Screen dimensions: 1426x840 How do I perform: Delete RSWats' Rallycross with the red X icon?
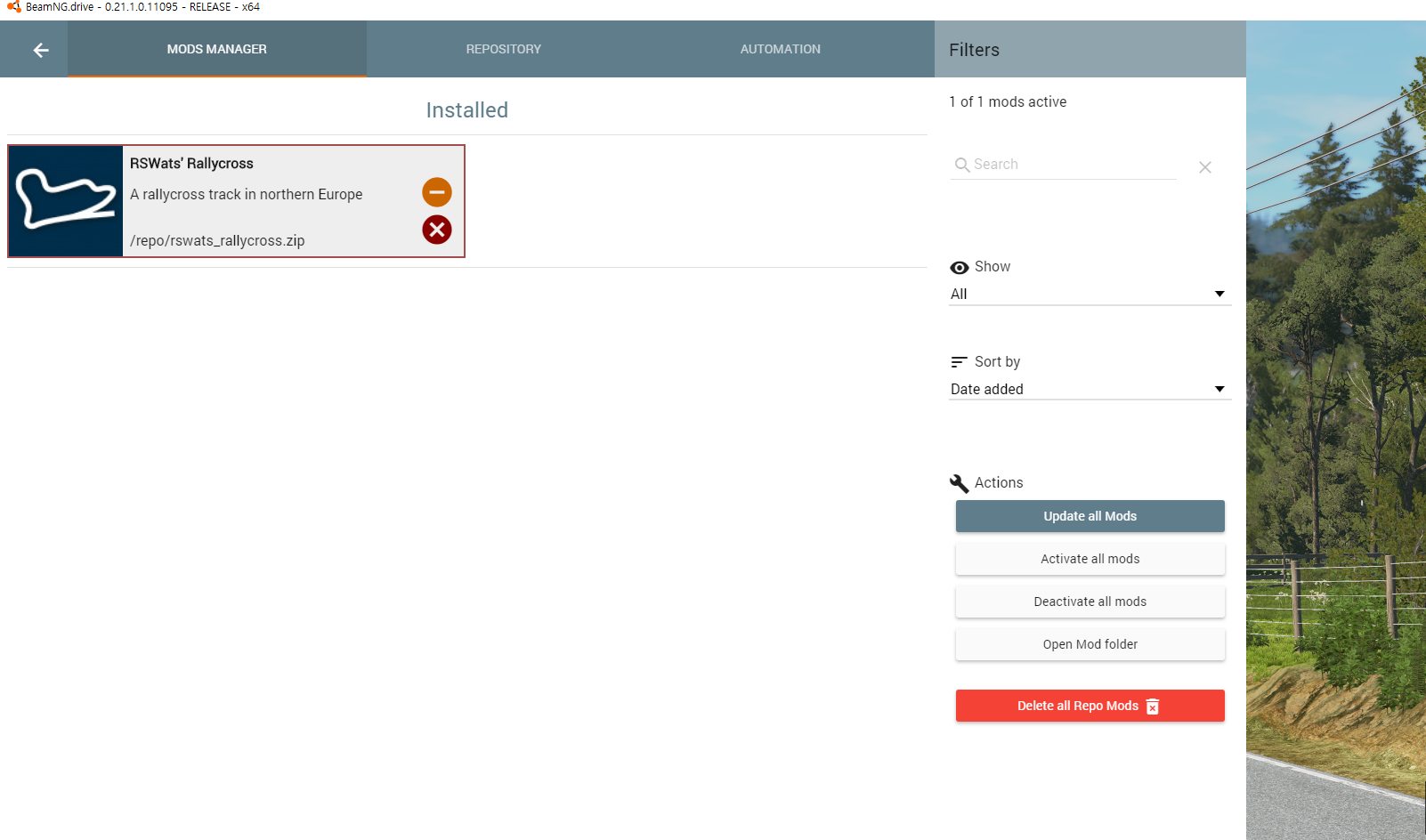pyautogui.click(x=437, y=230)
